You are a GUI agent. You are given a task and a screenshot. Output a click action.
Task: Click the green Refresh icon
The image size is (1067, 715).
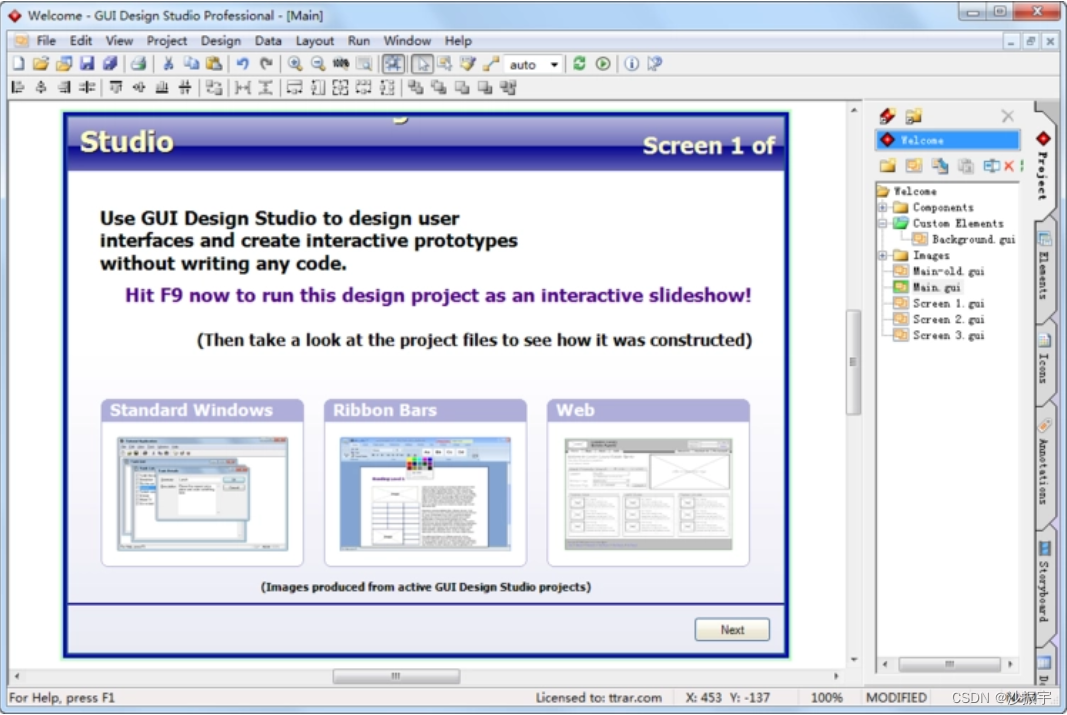pos(579,64)
